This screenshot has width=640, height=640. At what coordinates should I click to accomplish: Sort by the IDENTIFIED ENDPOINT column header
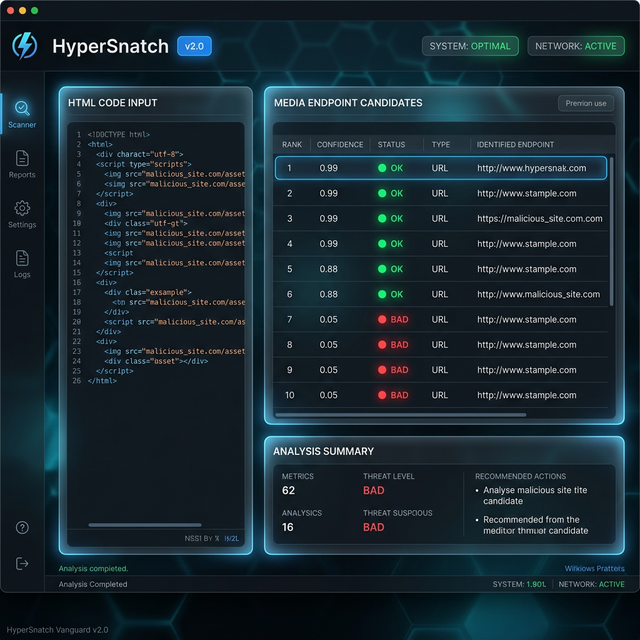515,144
